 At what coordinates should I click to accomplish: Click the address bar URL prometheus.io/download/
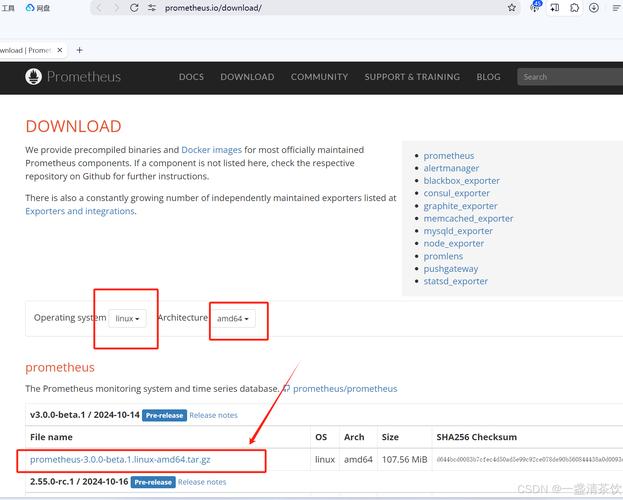(213, 8)
